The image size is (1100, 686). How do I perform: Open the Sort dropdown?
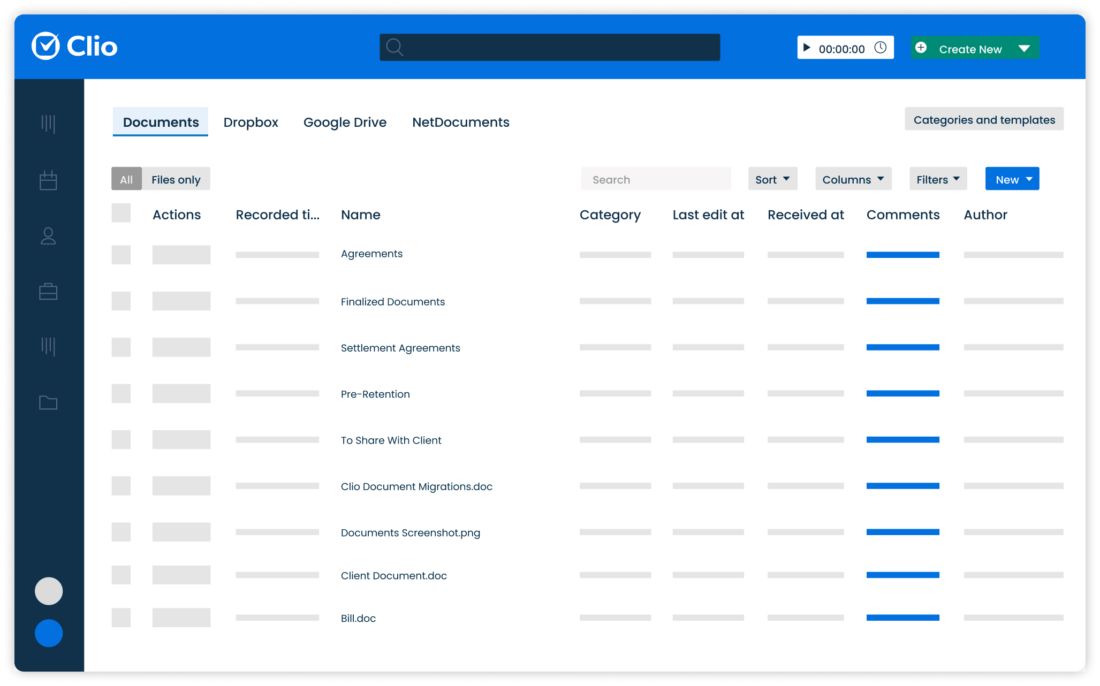point(772,178)
